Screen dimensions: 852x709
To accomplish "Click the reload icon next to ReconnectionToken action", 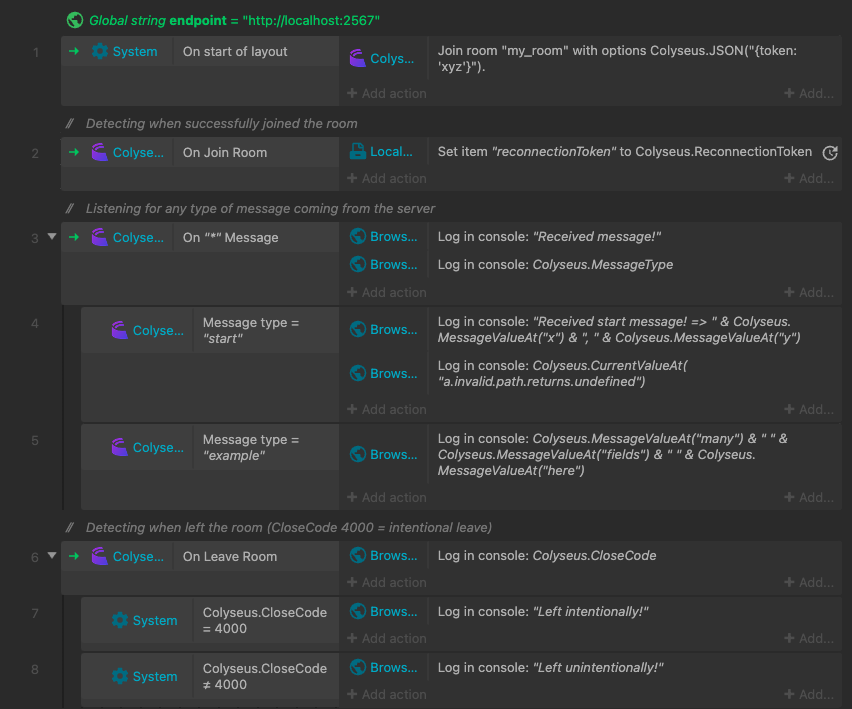I will [x=829, y=153].
